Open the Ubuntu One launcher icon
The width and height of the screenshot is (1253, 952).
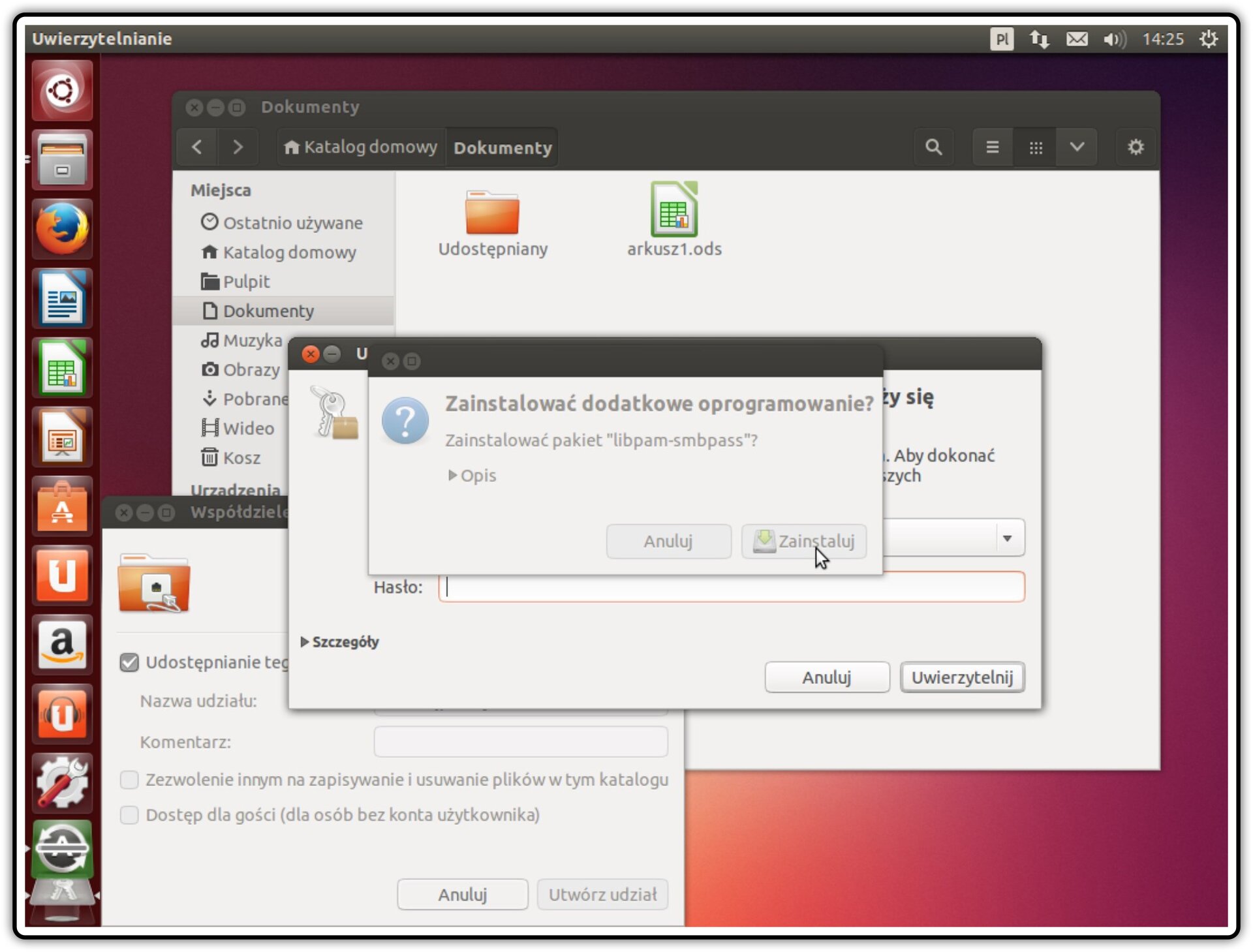click(x=62, y=576)
